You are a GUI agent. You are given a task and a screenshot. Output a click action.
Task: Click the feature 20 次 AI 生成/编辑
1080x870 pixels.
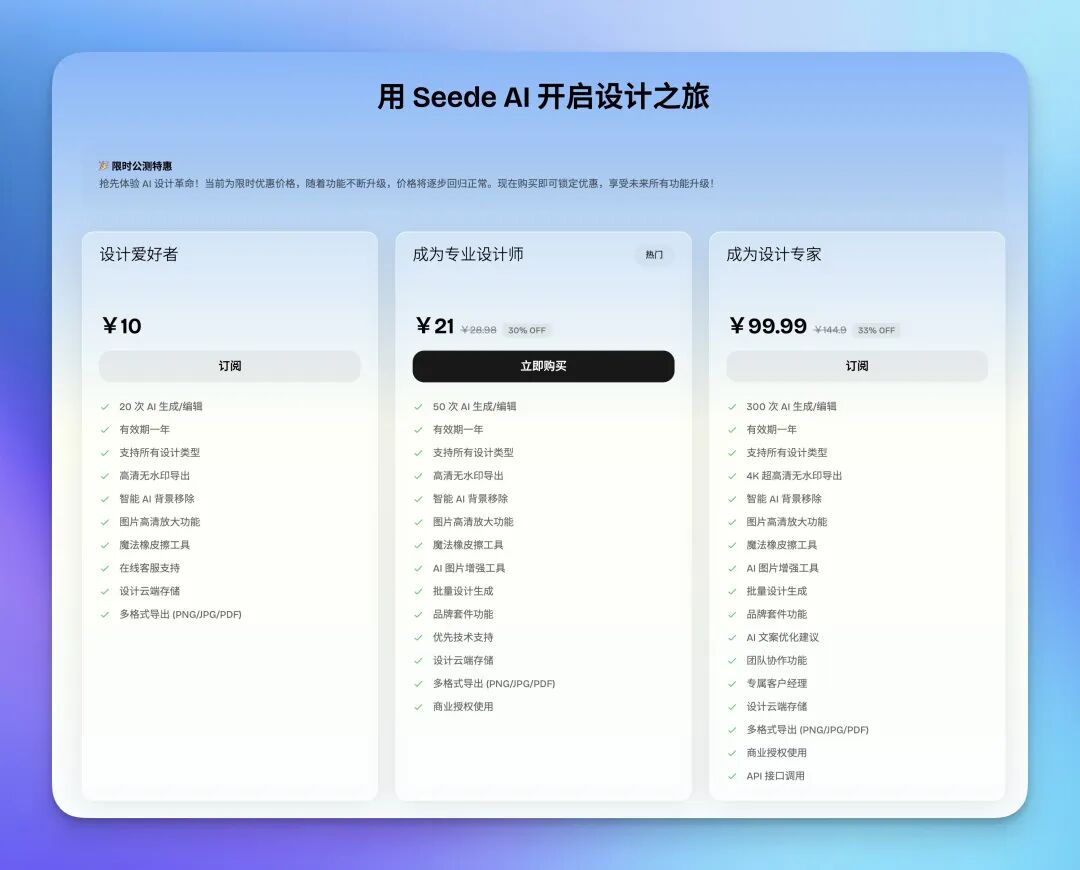[160, 406]
